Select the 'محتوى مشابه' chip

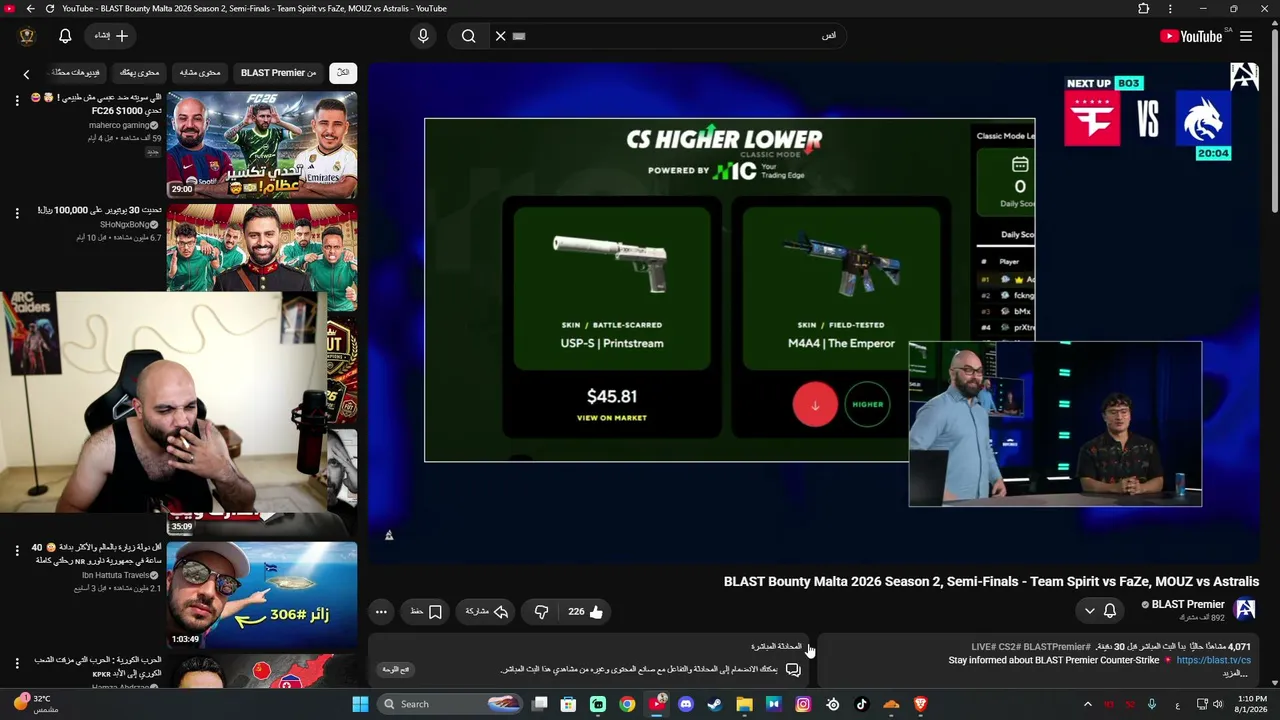tap(200, 73)
